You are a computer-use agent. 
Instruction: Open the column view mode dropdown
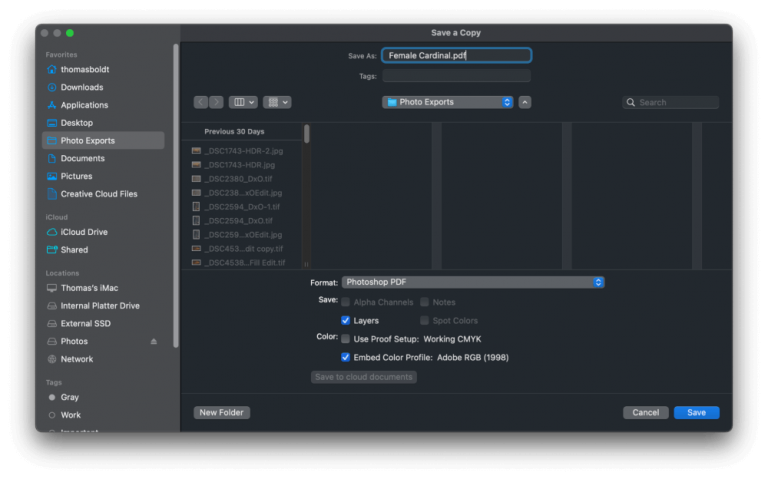coord(243,102)
